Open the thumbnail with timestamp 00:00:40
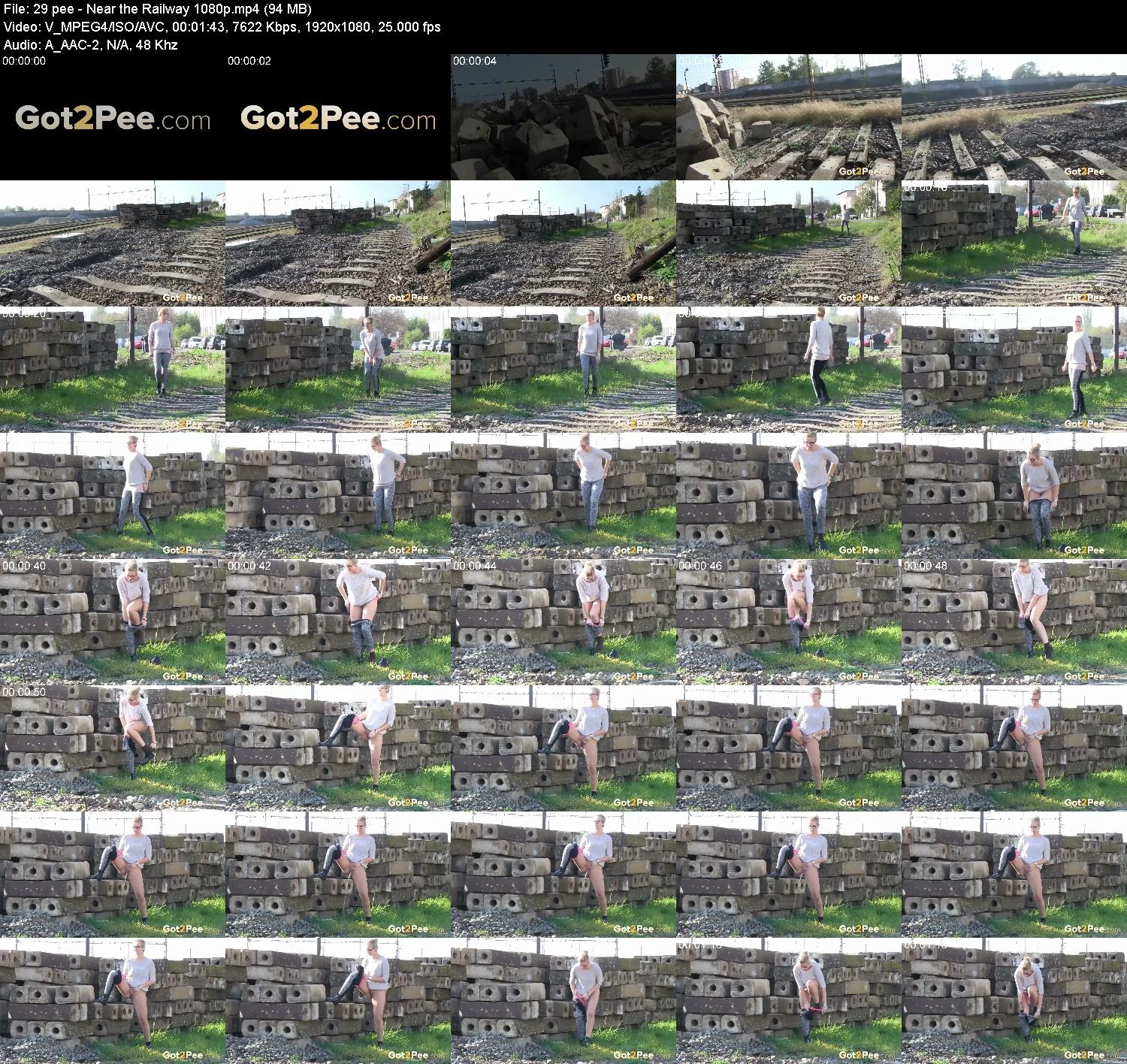The height and width of the screenshot is (1064, 1127). click(113, 621)
